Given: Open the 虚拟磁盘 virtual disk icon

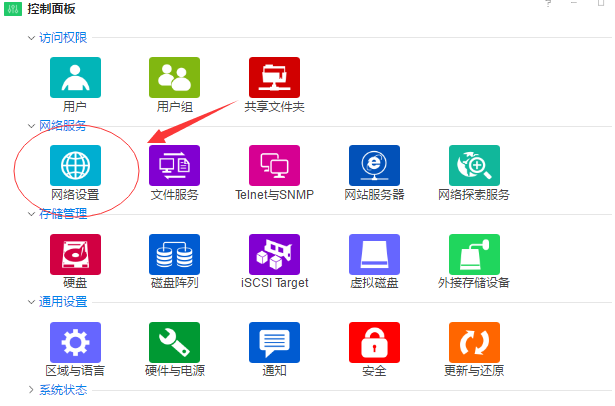Looking at the screenshot, I should [x=374, y=254].
